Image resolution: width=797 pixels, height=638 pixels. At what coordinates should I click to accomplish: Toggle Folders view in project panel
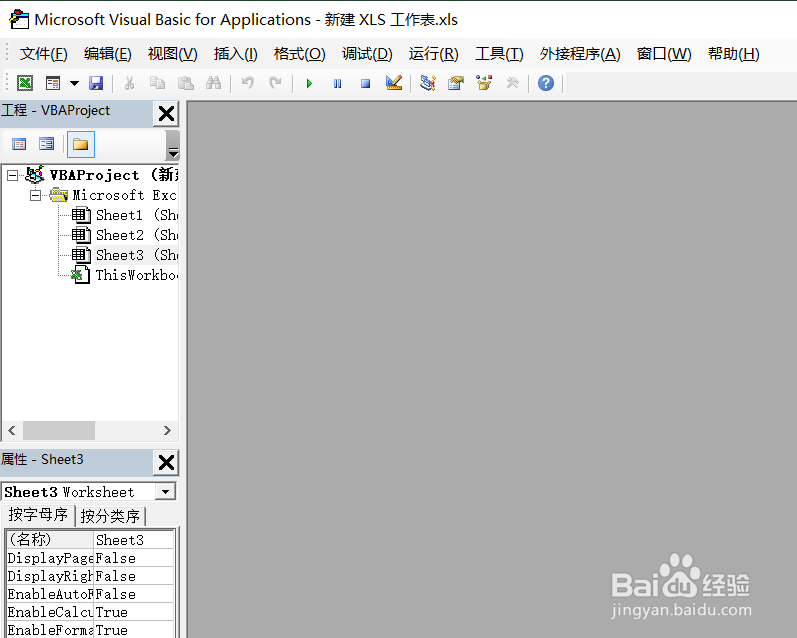tap(81, 144)
